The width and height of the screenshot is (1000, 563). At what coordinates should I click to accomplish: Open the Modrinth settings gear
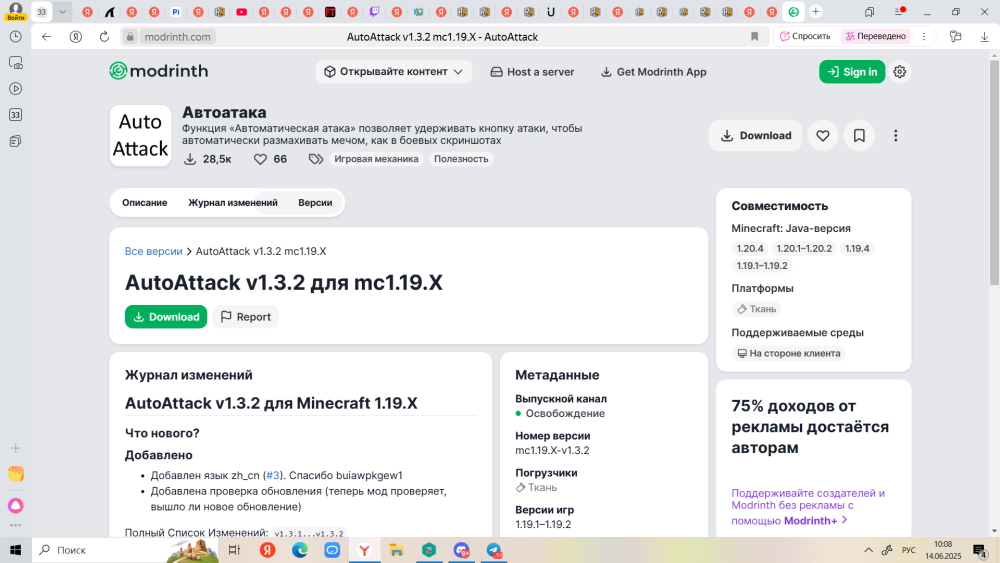(899, 72)
